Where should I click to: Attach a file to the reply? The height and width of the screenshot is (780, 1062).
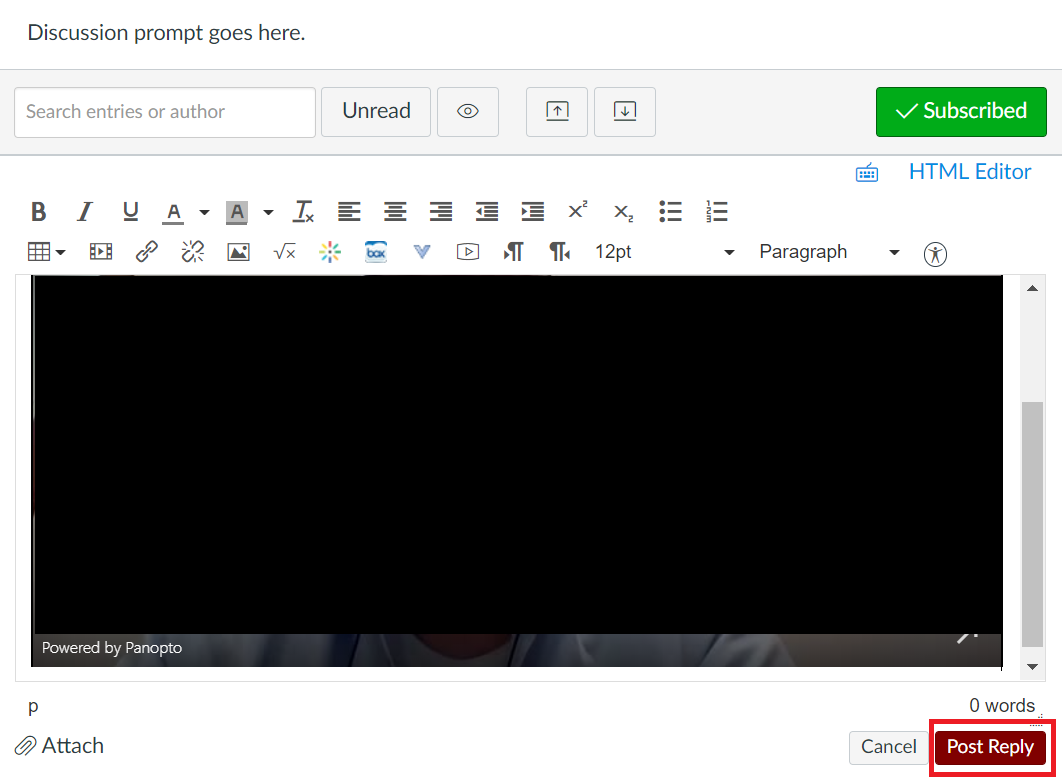59,745
